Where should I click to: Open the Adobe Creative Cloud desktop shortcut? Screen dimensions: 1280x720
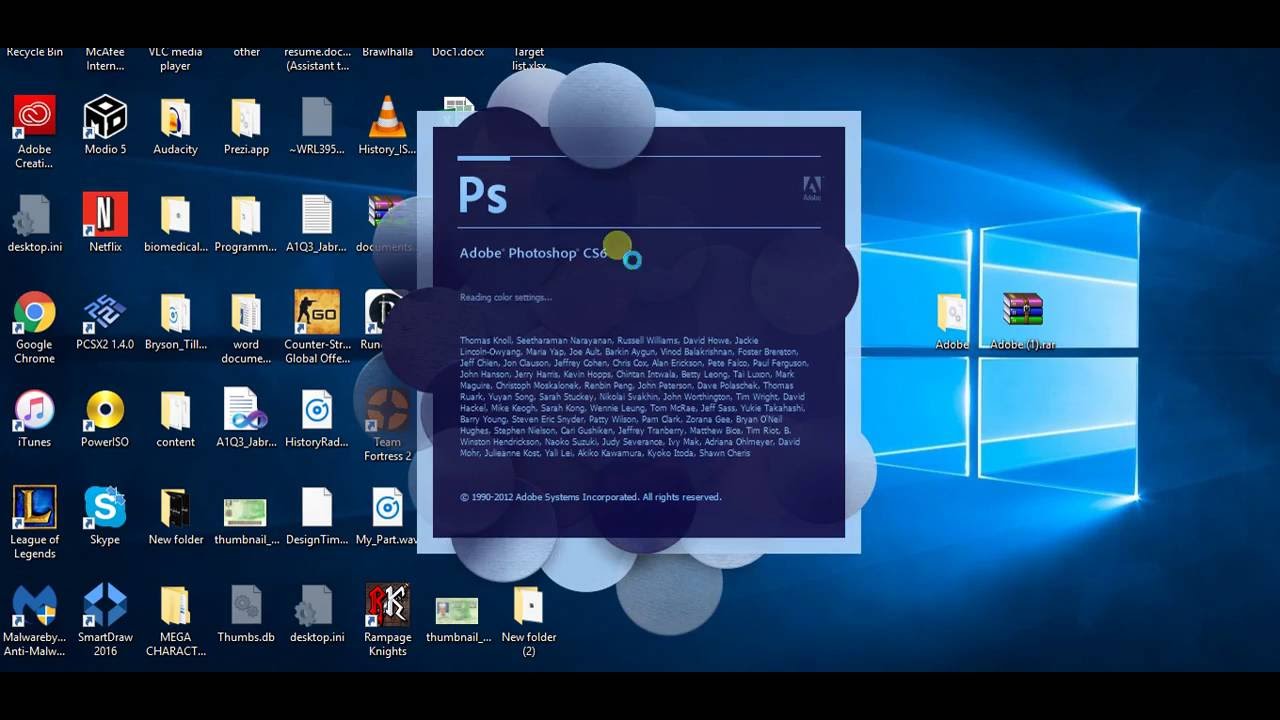click(x=34, y=116)
